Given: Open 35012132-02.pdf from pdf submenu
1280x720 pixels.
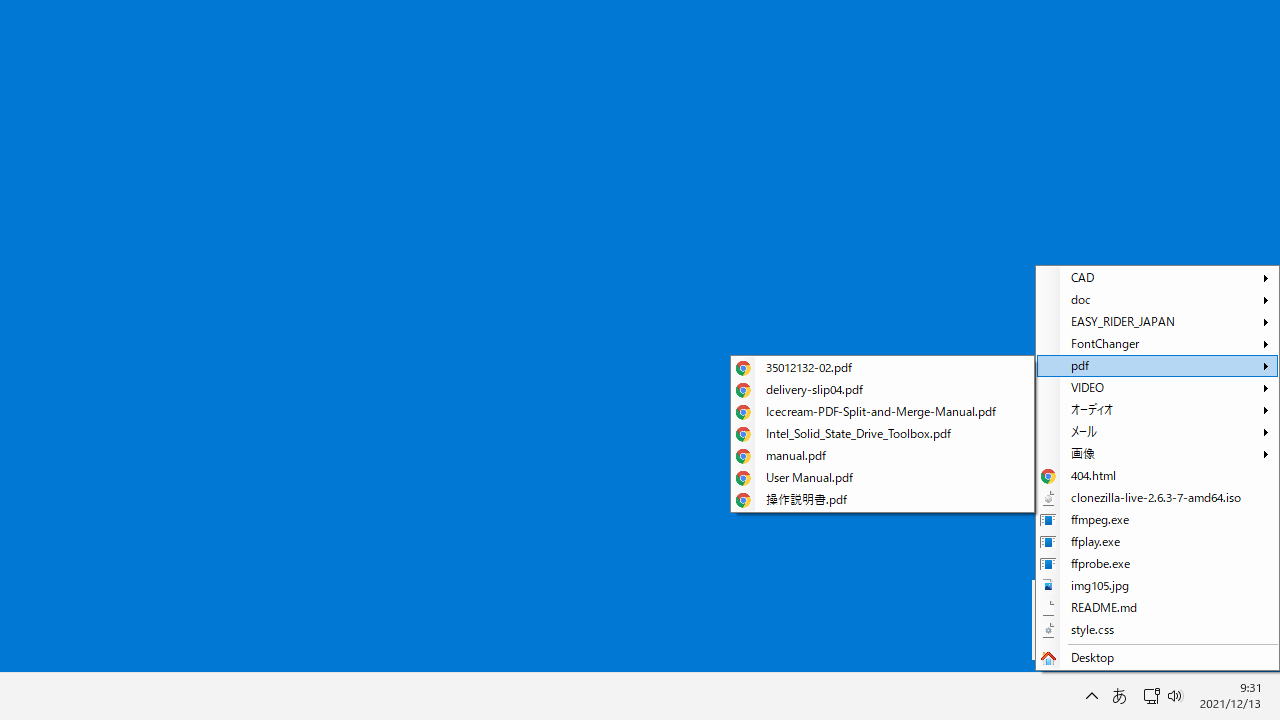Looking at the screenshot, I should click(882, 368).
